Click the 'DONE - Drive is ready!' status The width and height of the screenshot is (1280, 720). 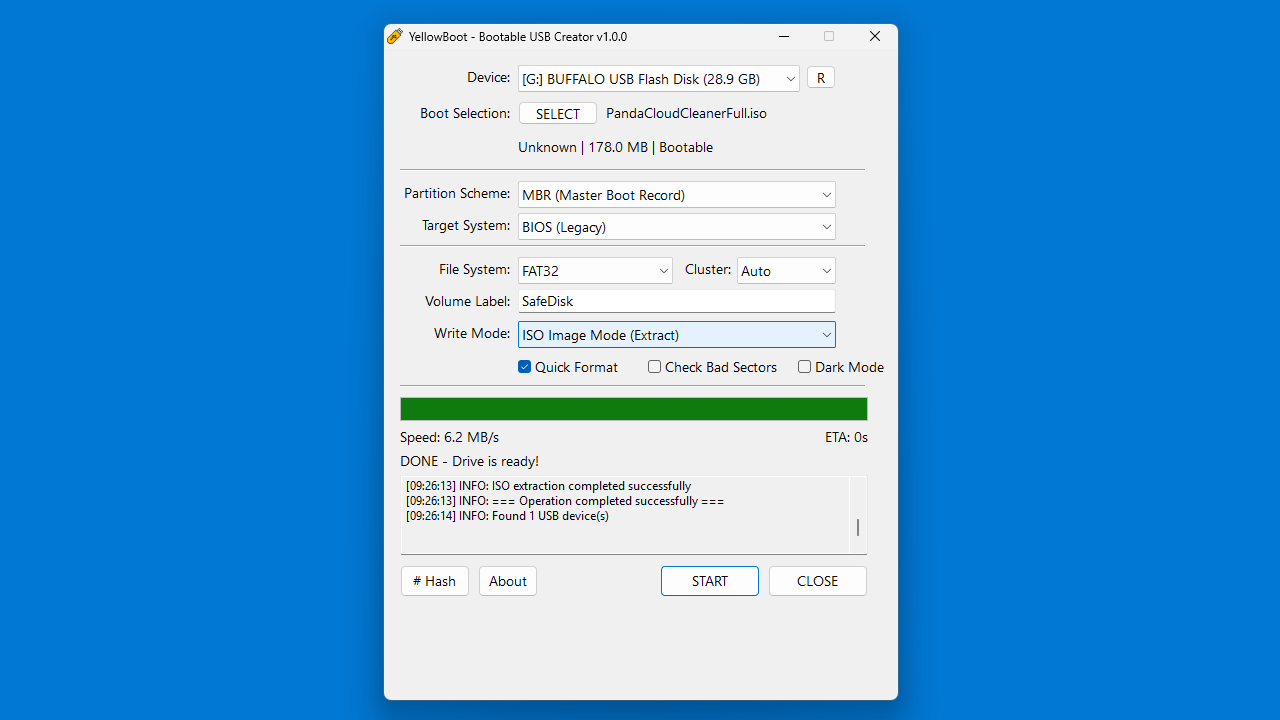[470, 461]
